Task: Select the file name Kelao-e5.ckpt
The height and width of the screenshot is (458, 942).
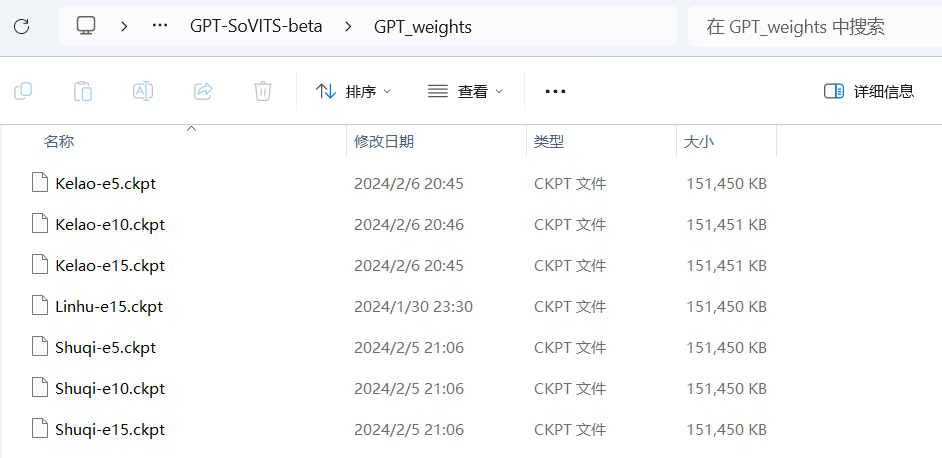Action: tap(106, 183)
